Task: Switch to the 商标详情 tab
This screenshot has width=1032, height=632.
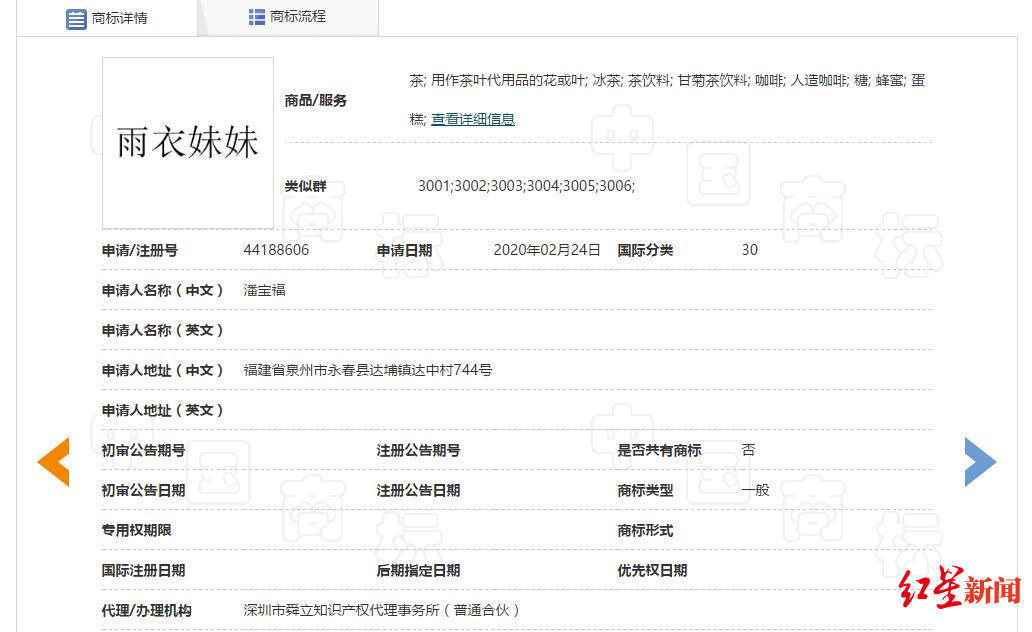Action: coord(116,17)
